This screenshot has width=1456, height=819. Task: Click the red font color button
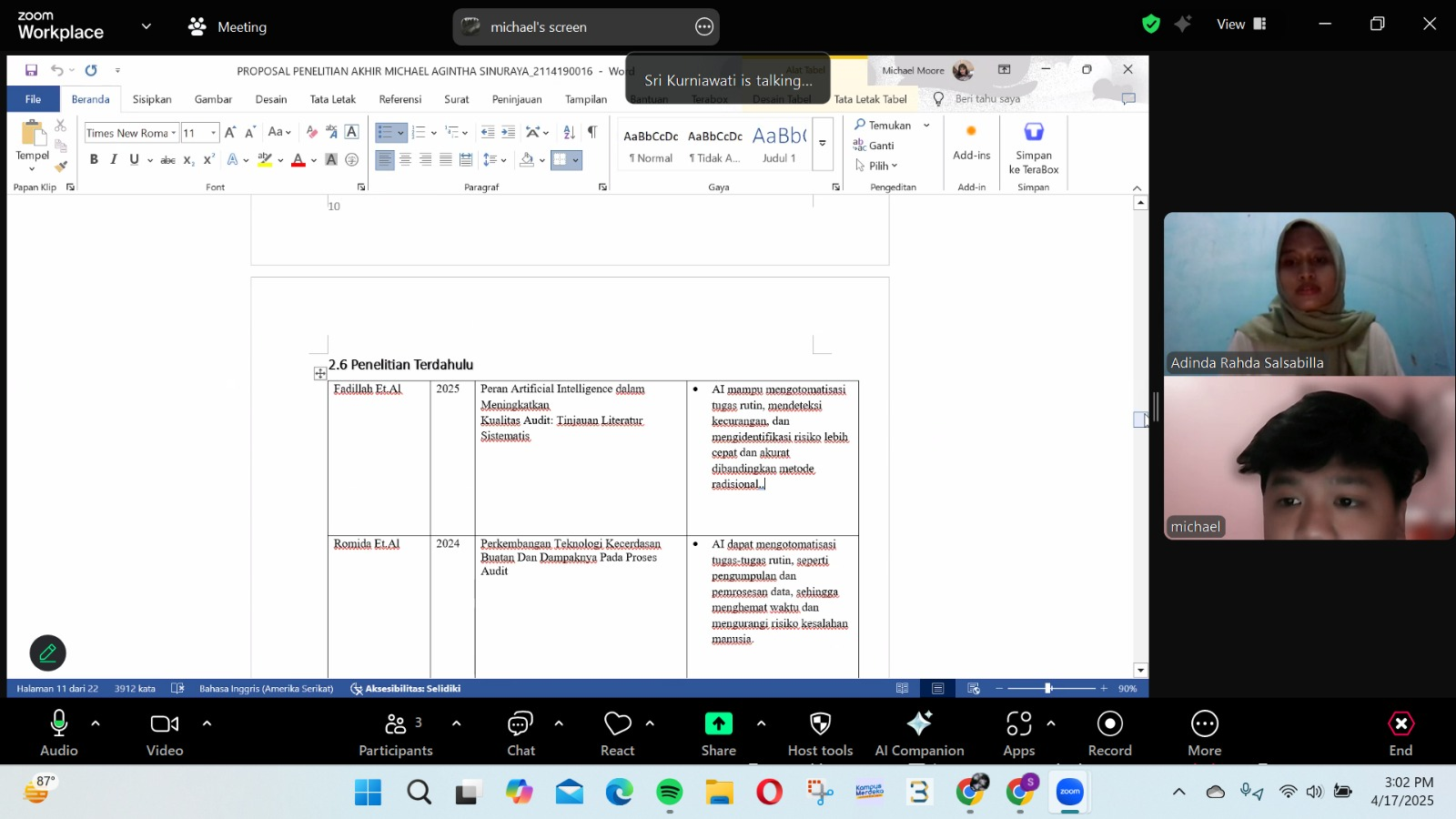[298, 159]
